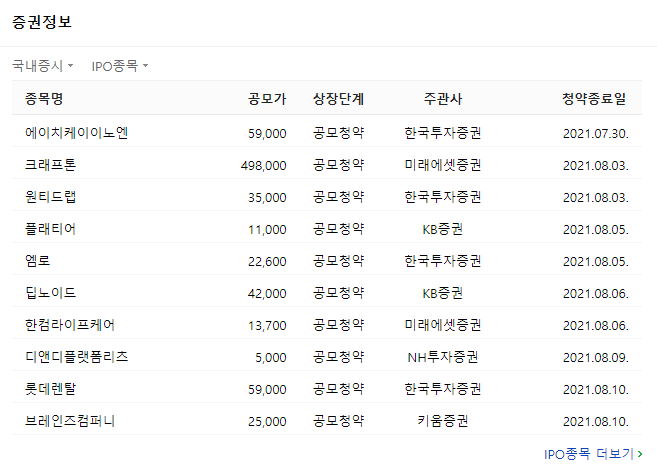657x470 pixels.
Task: Click the 22,600 offering price value
Action: click(x=267, y=261)
